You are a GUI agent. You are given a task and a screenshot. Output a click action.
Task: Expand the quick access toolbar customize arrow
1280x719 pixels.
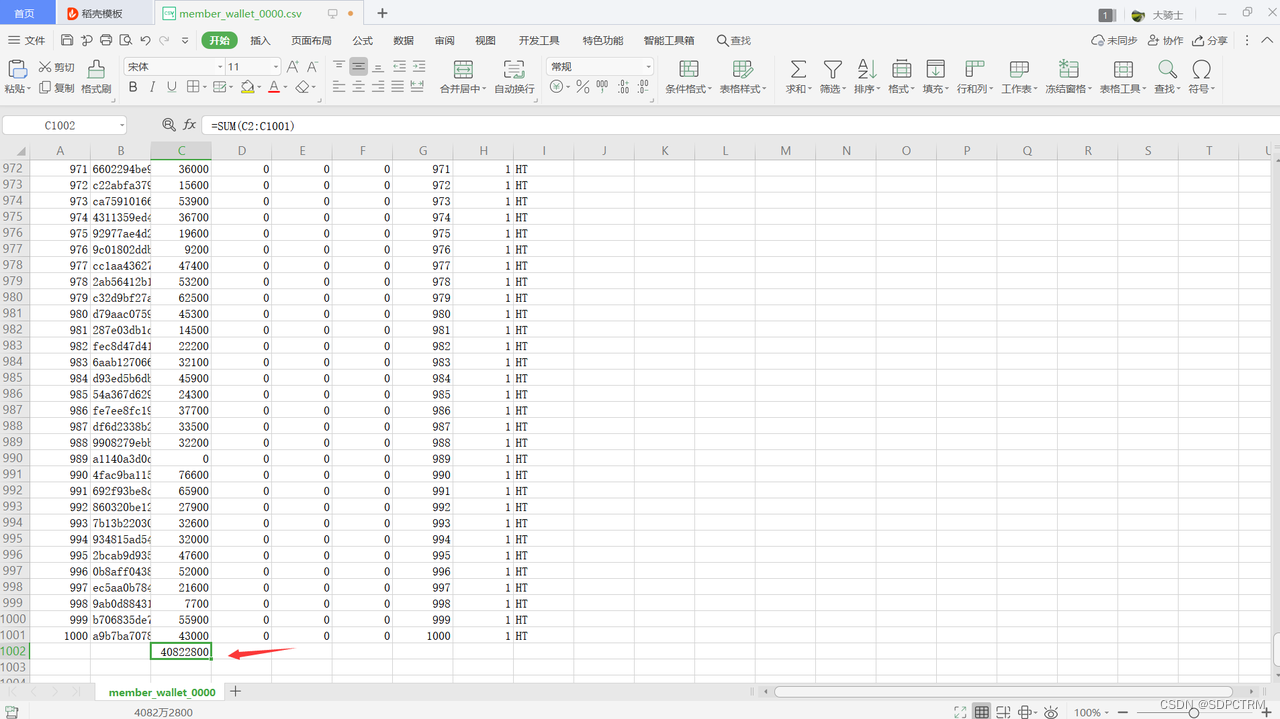pyautogui.click(x=185, y=40)
